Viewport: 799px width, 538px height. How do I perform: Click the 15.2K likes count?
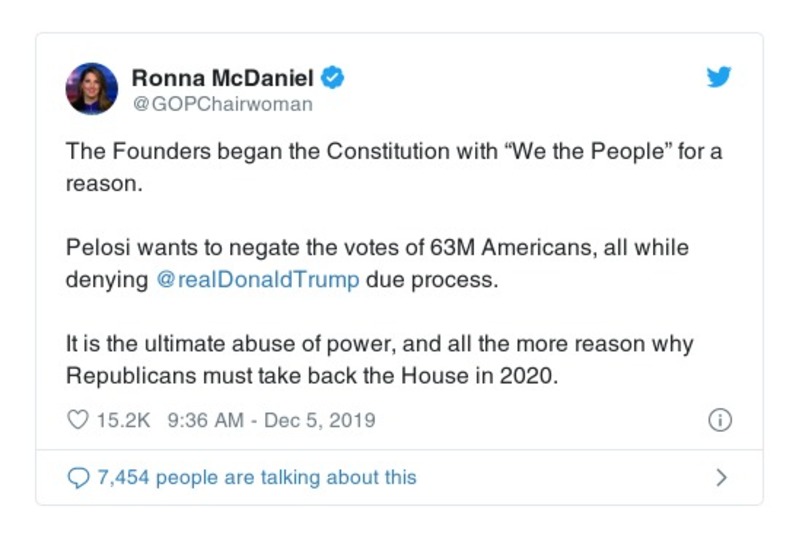(x=123, y=420)
